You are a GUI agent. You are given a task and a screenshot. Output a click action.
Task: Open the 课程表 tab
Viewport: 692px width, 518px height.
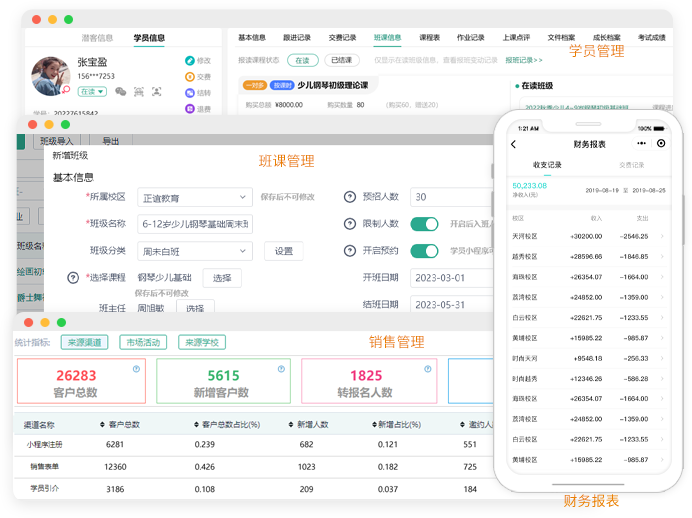pyautogui.click(x=429, y=38)
